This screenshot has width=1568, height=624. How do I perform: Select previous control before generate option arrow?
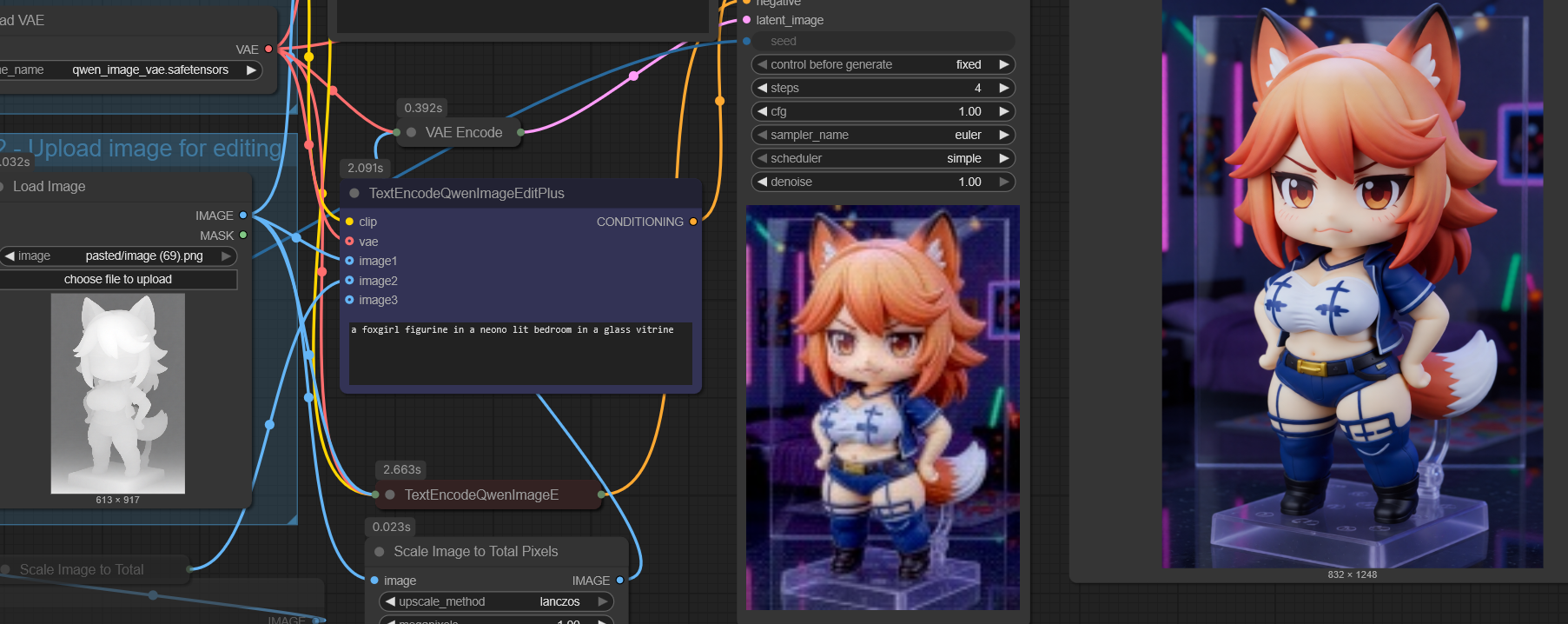(x=762, y=64)
